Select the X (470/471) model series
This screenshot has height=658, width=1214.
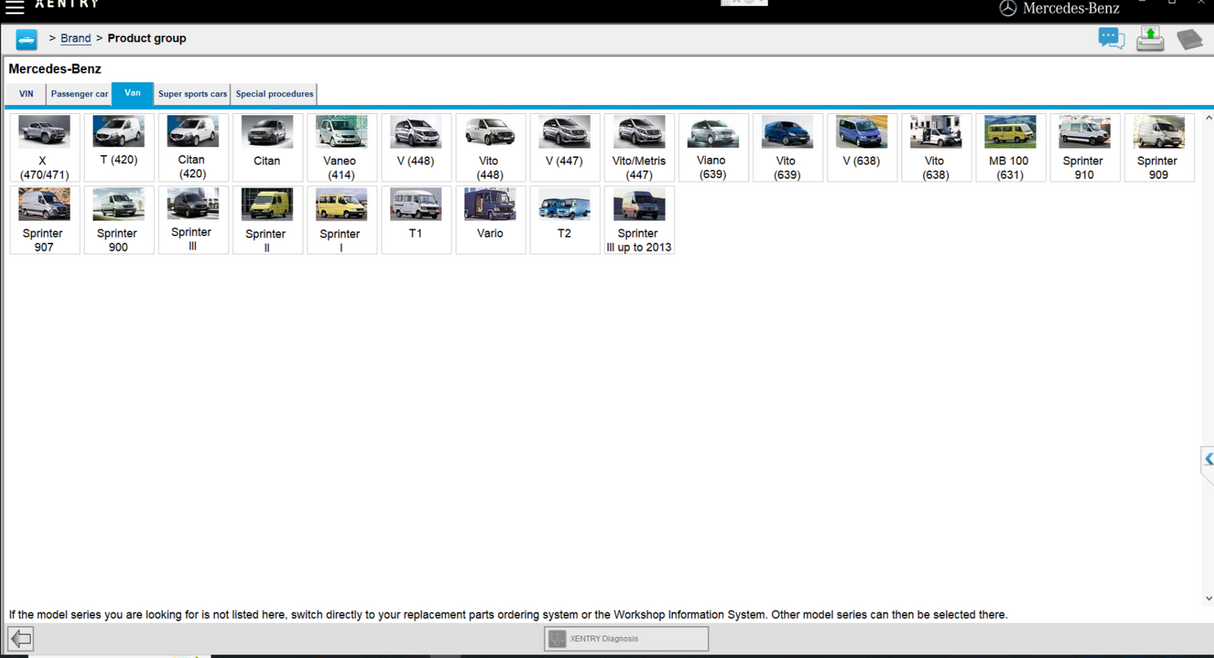(45, 147)
